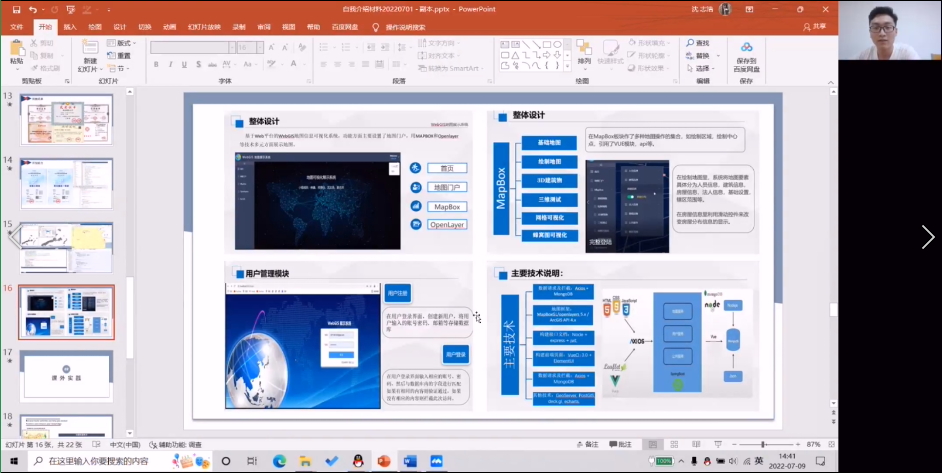942x473 pixels.
Task: Toggle Italic formatting in font group
Action: pos(168,64)
